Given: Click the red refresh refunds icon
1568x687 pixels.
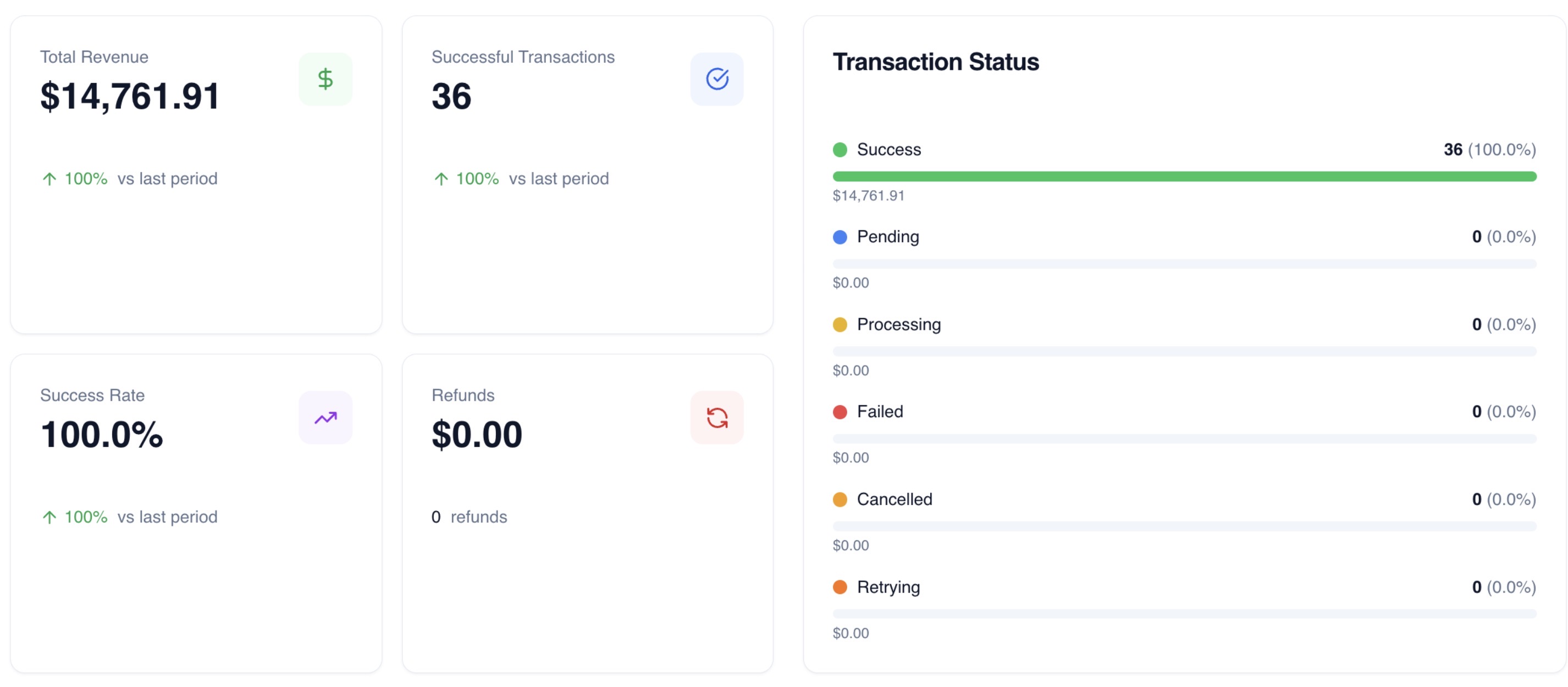Looking at the screenshot, I should 716,418.
